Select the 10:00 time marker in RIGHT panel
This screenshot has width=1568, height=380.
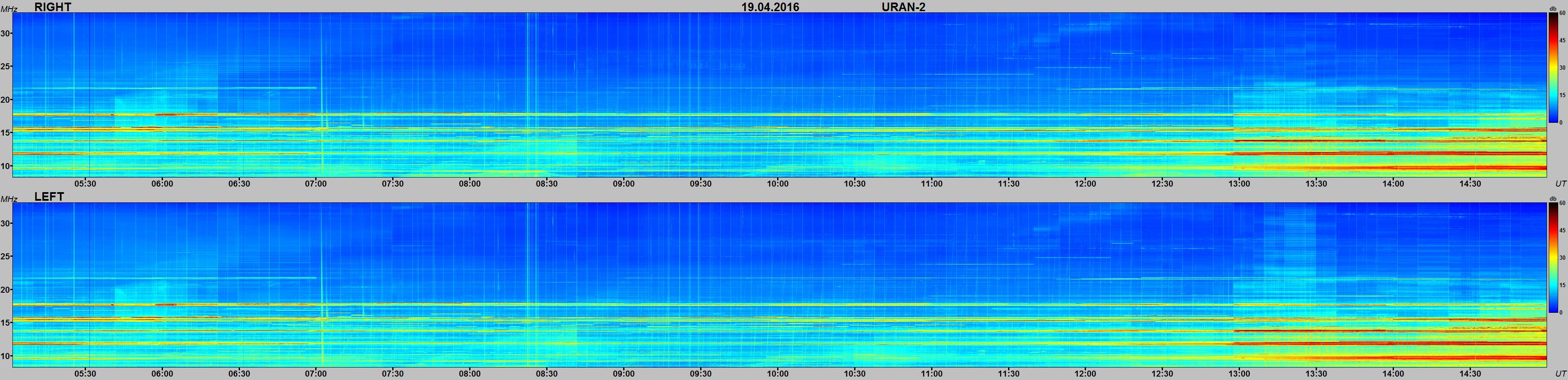(777, 184)
